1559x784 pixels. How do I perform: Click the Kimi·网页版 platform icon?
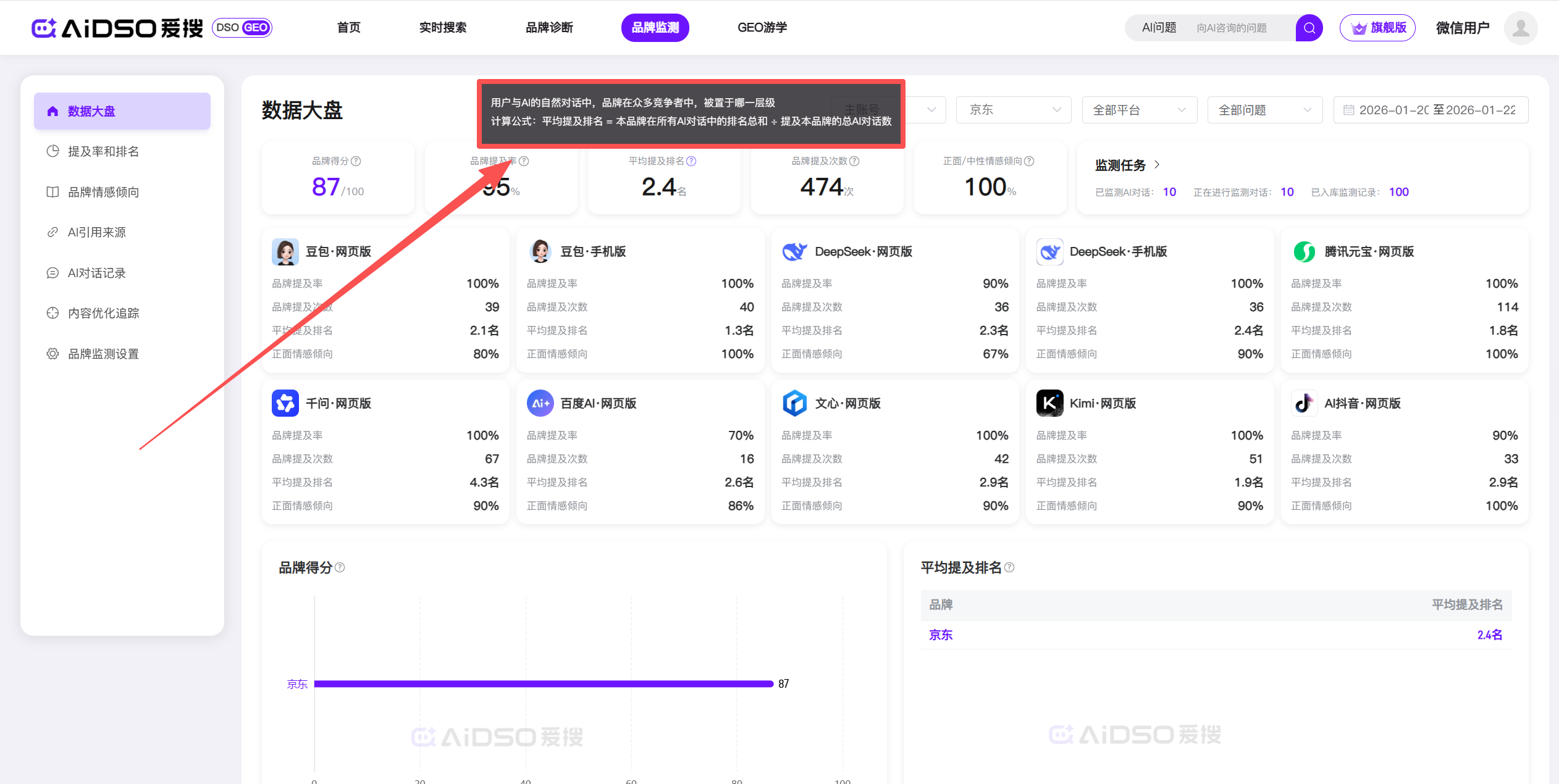point(1049,403)
